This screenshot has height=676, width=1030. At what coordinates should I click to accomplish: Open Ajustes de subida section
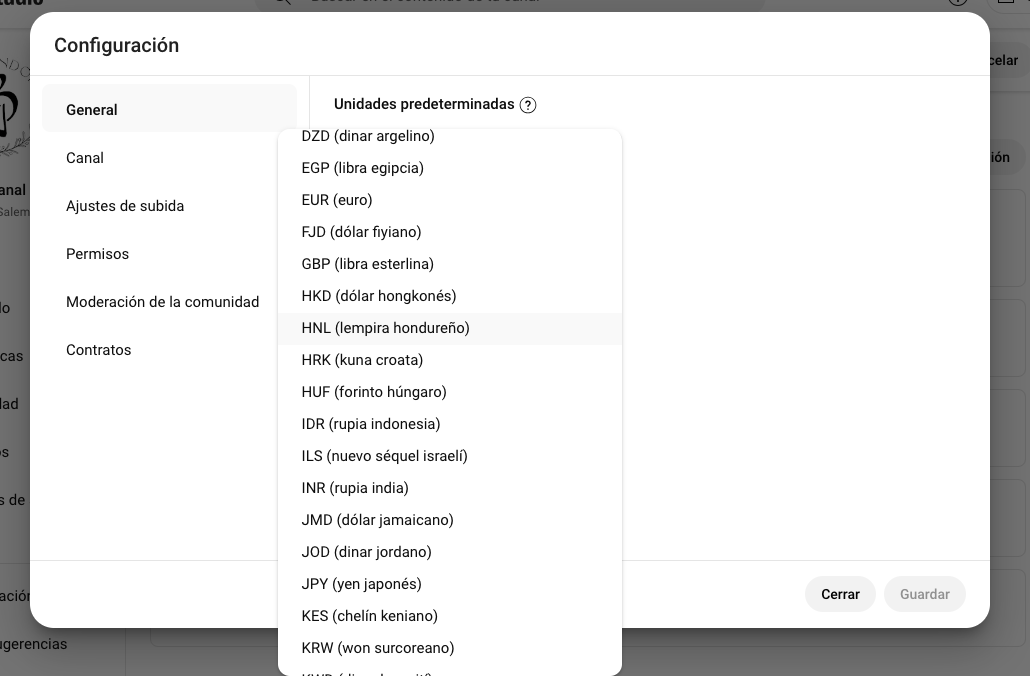[x=125, y=206]
